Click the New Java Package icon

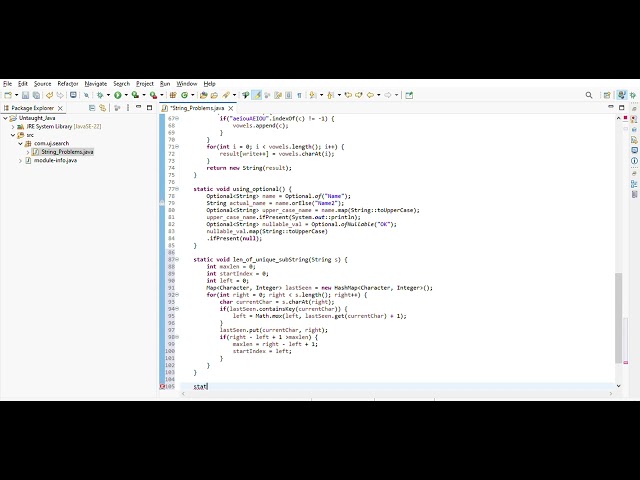173,95
